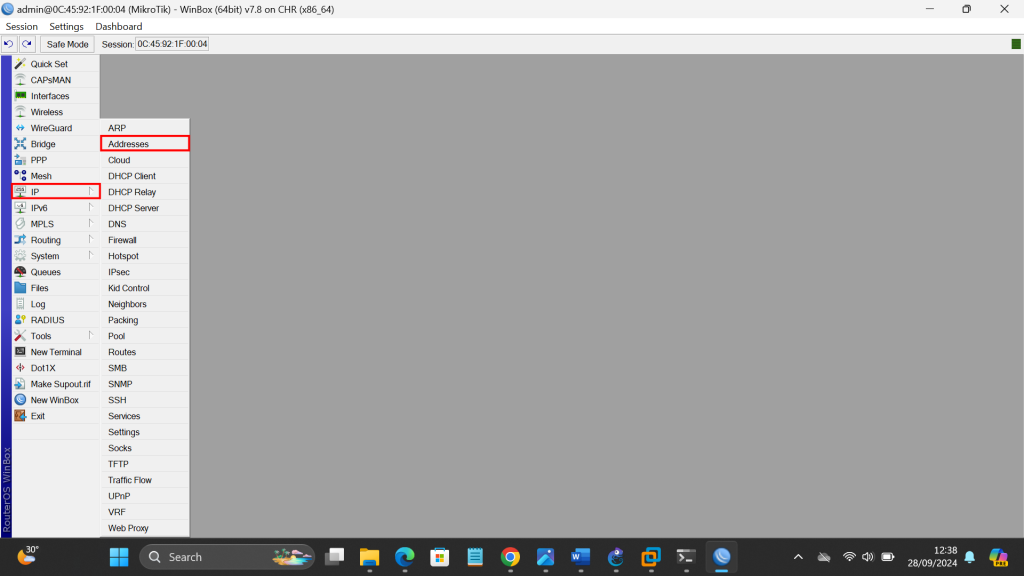Toggle the Safe Mode button
This screenshot has height=576, width=1024.
(67, 44)
